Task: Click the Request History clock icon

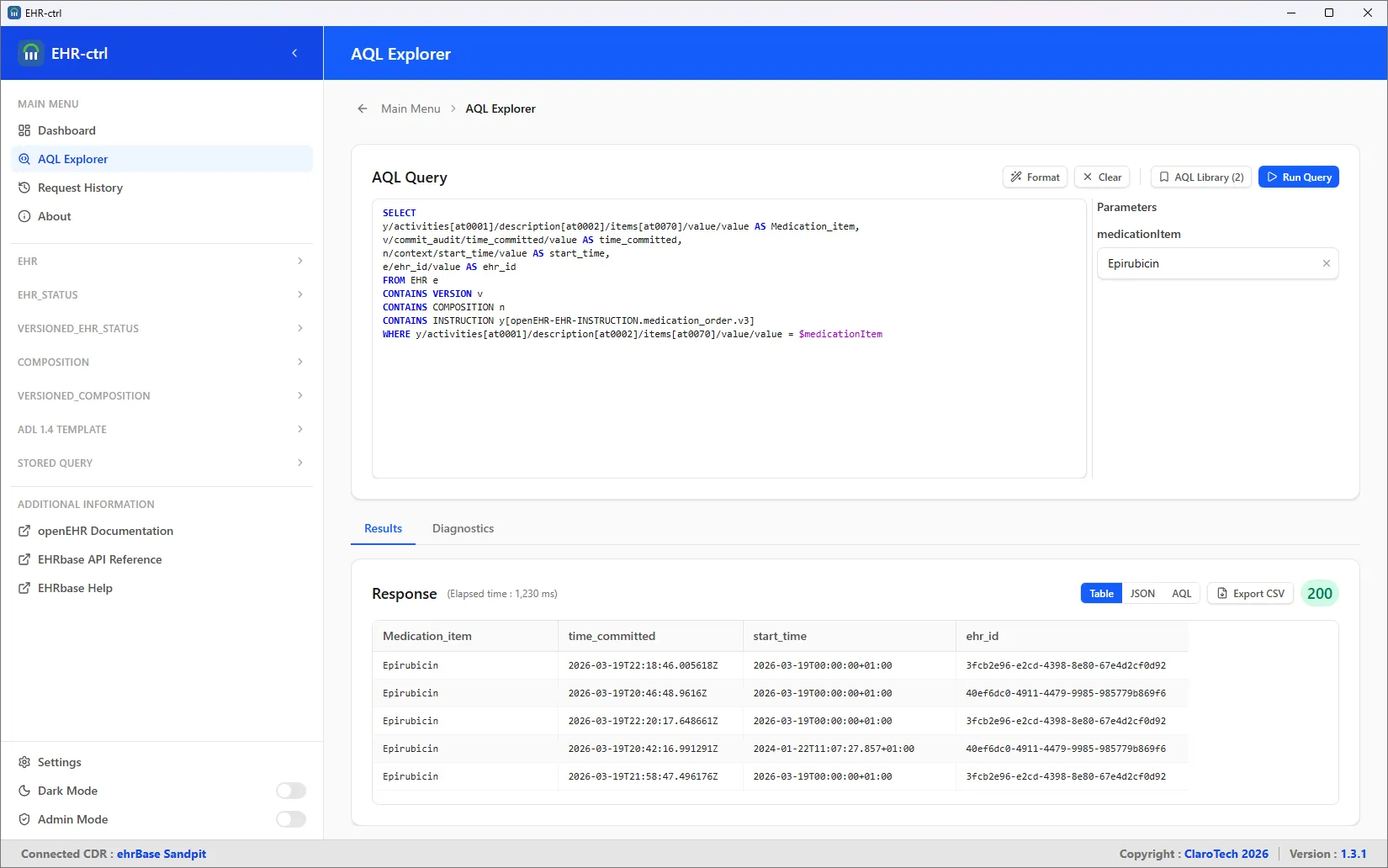Action: (x=24, y=188)
